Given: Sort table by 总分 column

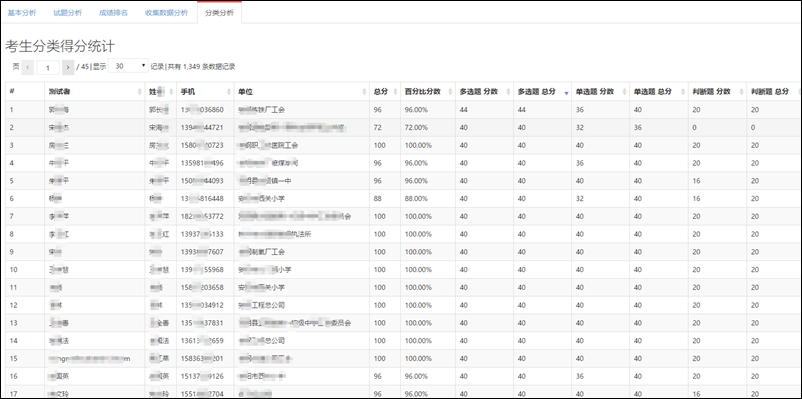Looking at the screenshot, I should click(x=385, y=92).
